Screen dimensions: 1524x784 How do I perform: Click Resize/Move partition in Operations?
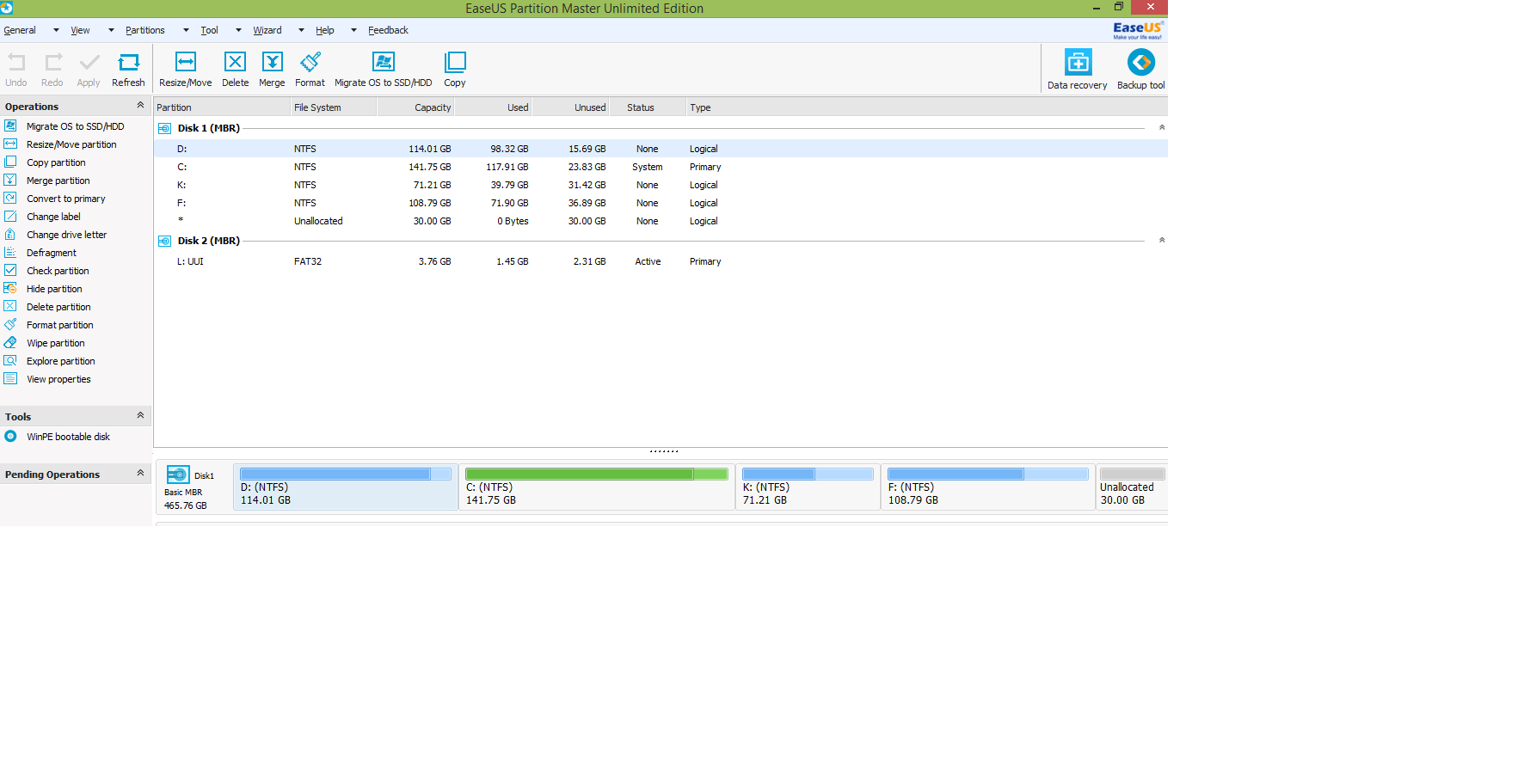[x=71, y=144]
